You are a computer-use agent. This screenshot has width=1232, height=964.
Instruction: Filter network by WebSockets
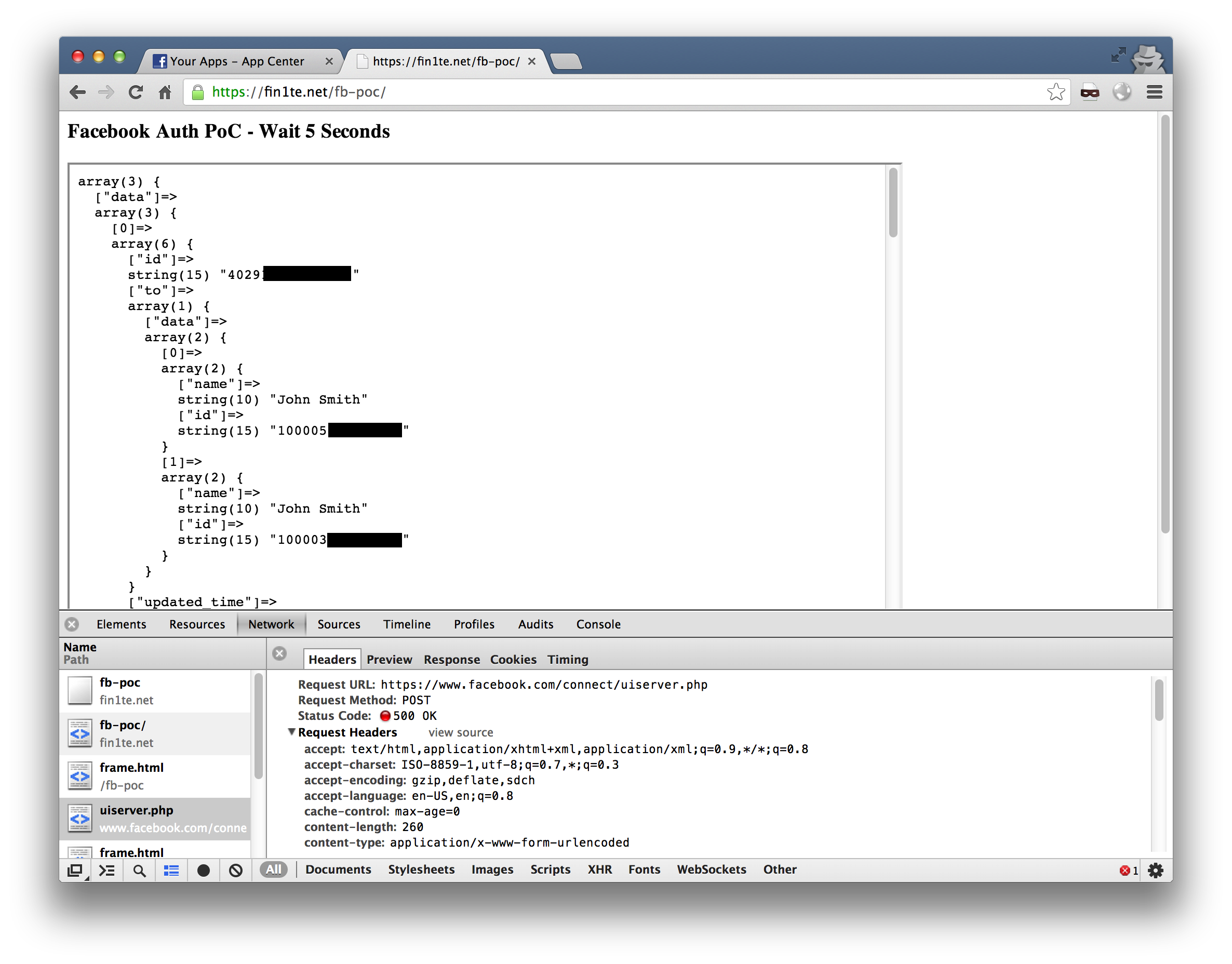(x=711, y=869)
